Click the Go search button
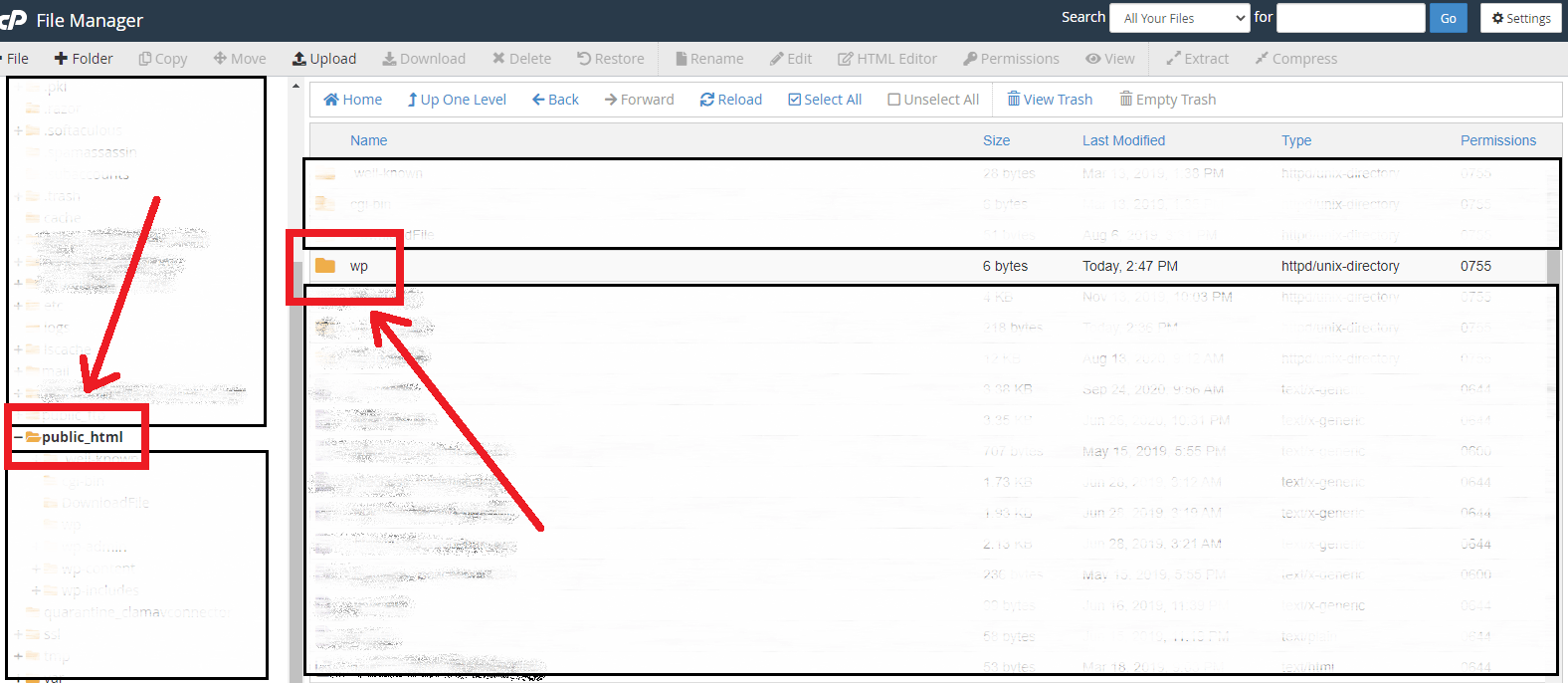The image size is (1568, 683). tap(1448, 18)
